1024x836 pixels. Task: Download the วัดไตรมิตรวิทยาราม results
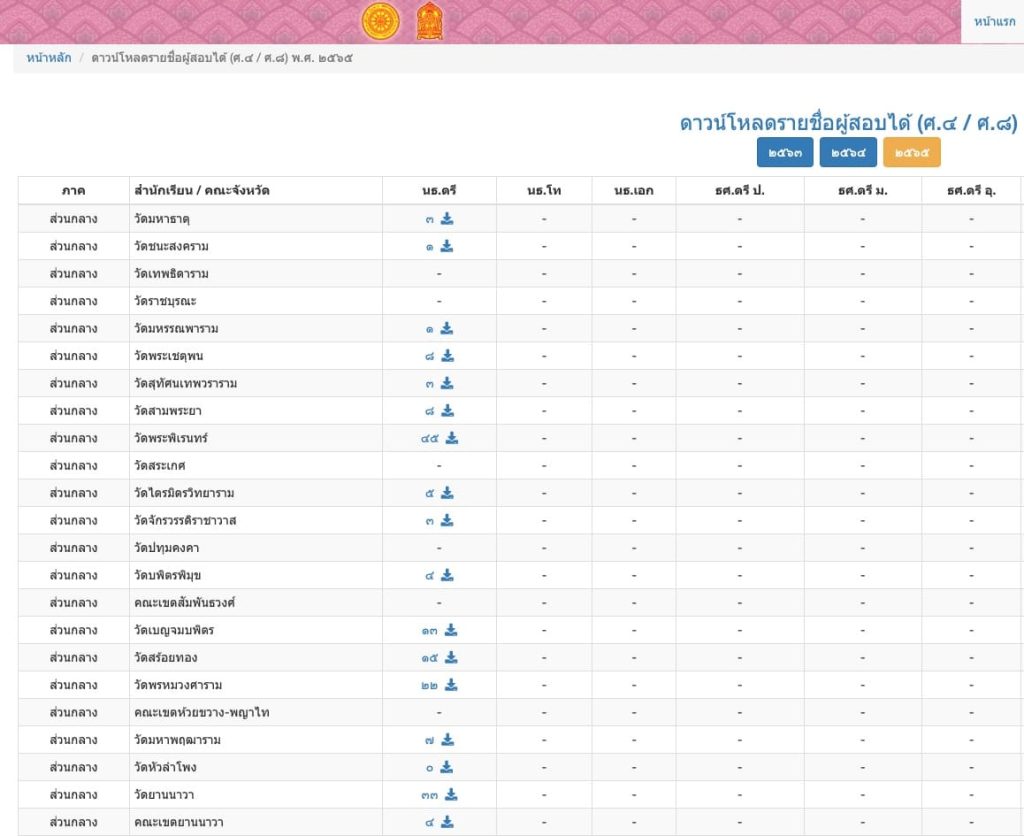(x=447, y=493)
